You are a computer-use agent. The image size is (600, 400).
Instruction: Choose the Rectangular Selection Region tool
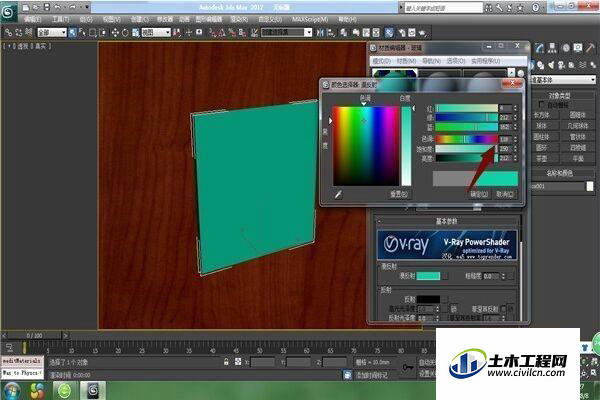[x=93, y=33]
